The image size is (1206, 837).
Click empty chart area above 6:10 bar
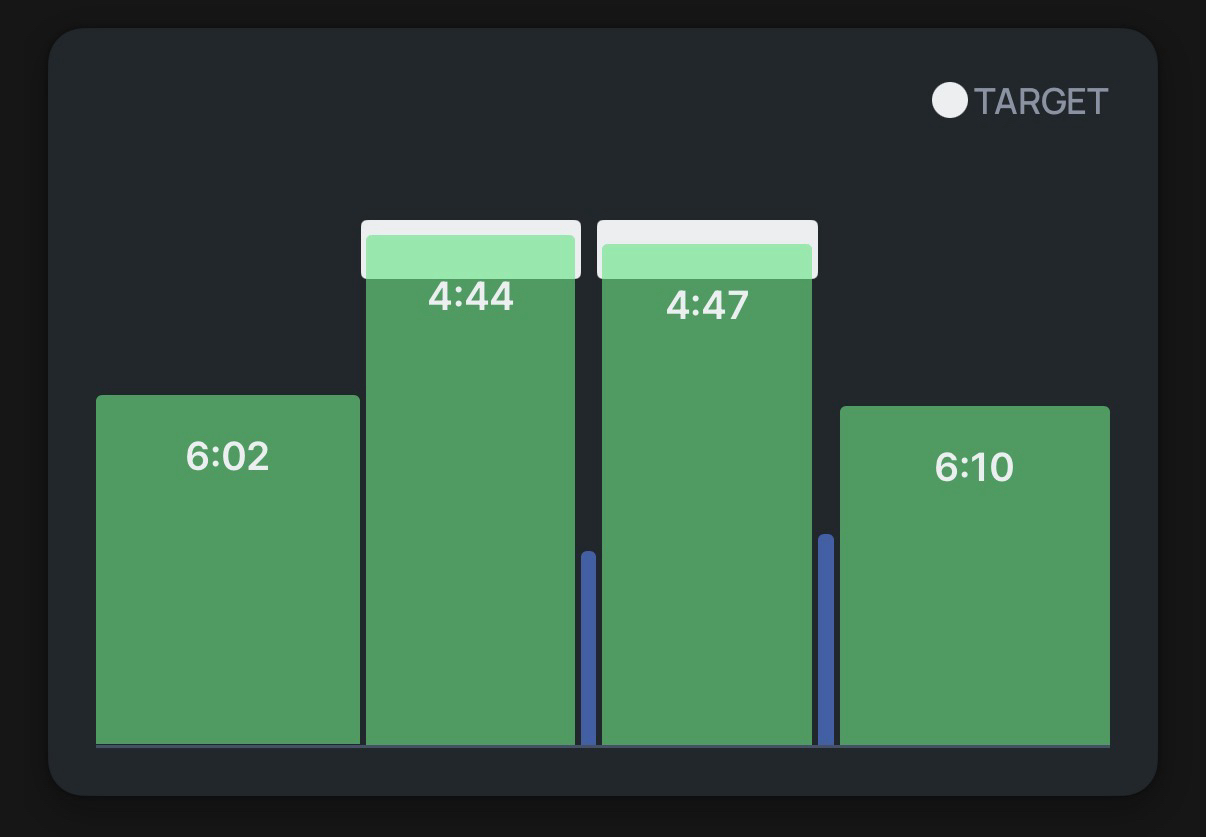coord(974,300)
